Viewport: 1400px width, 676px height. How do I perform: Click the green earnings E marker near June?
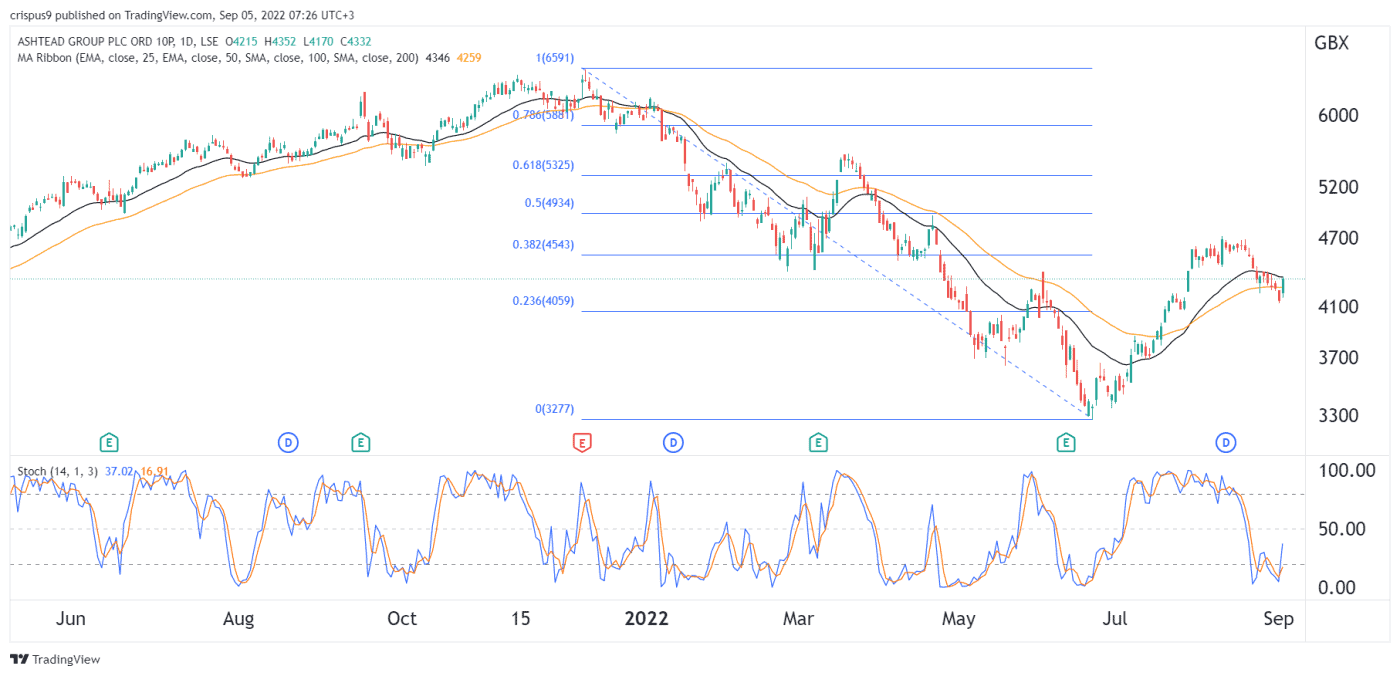[x=108, y=441]
